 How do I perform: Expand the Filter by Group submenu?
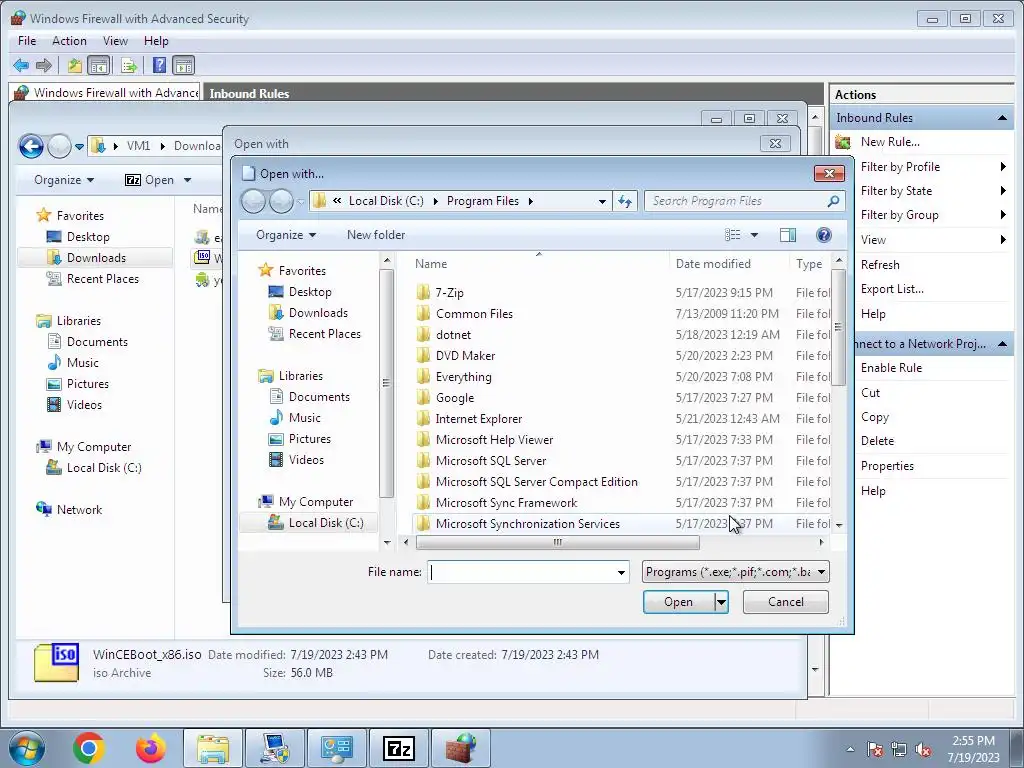(1003, 215)
